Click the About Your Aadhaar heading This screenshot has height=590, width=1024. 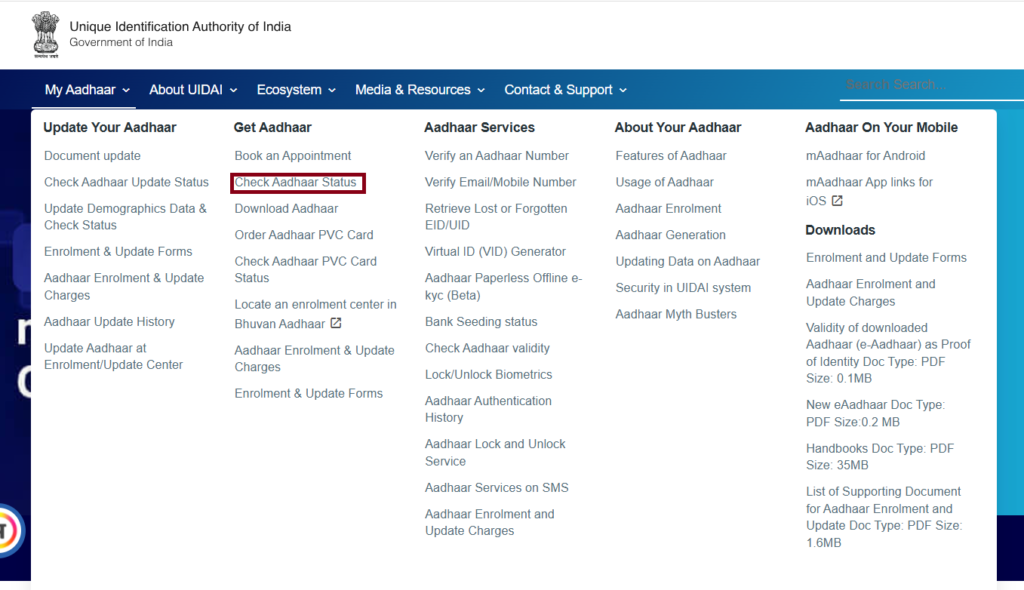click(677, 127)
